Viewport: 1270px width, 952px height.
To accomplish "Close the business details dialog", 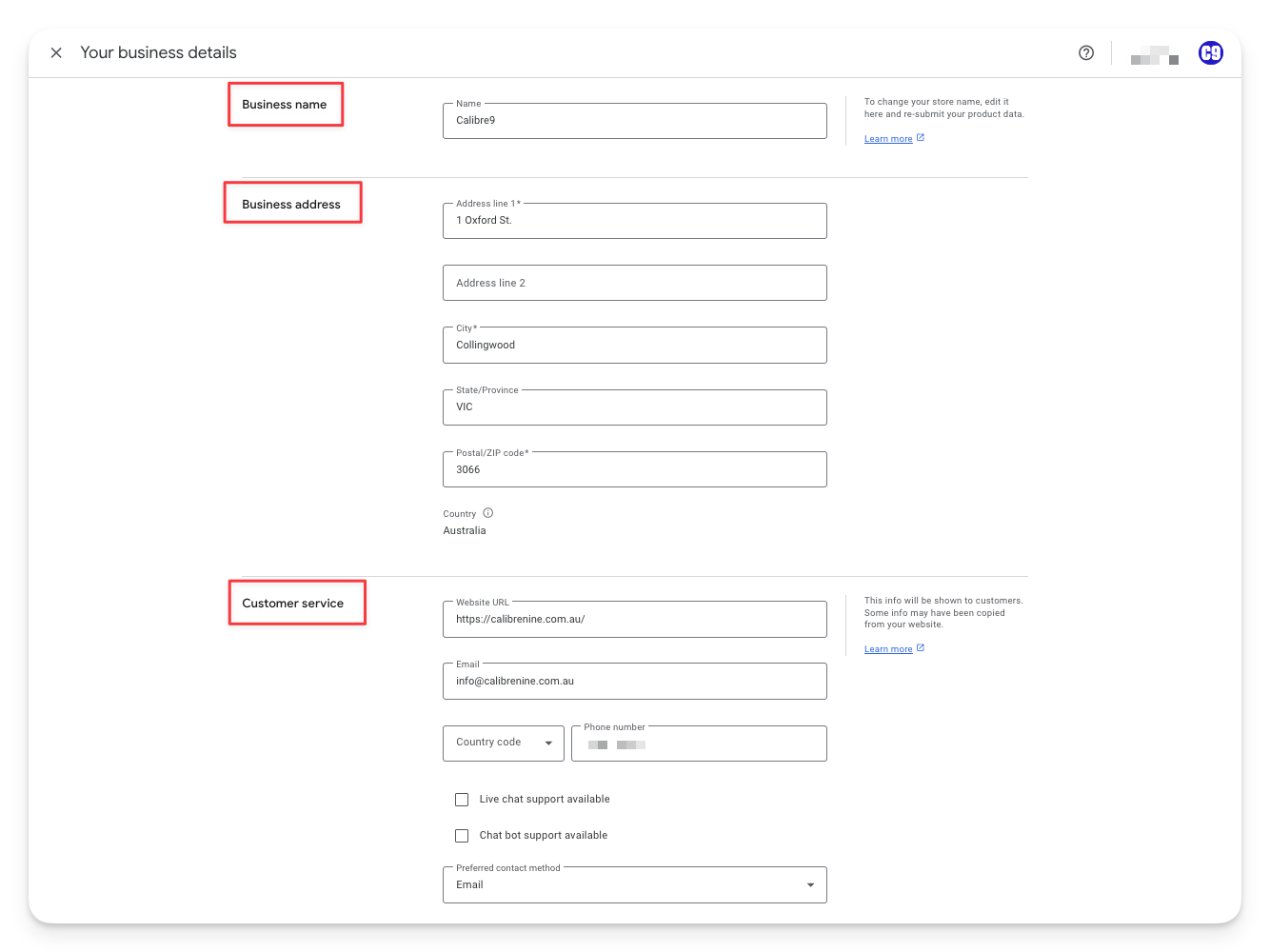I will 56,53.
